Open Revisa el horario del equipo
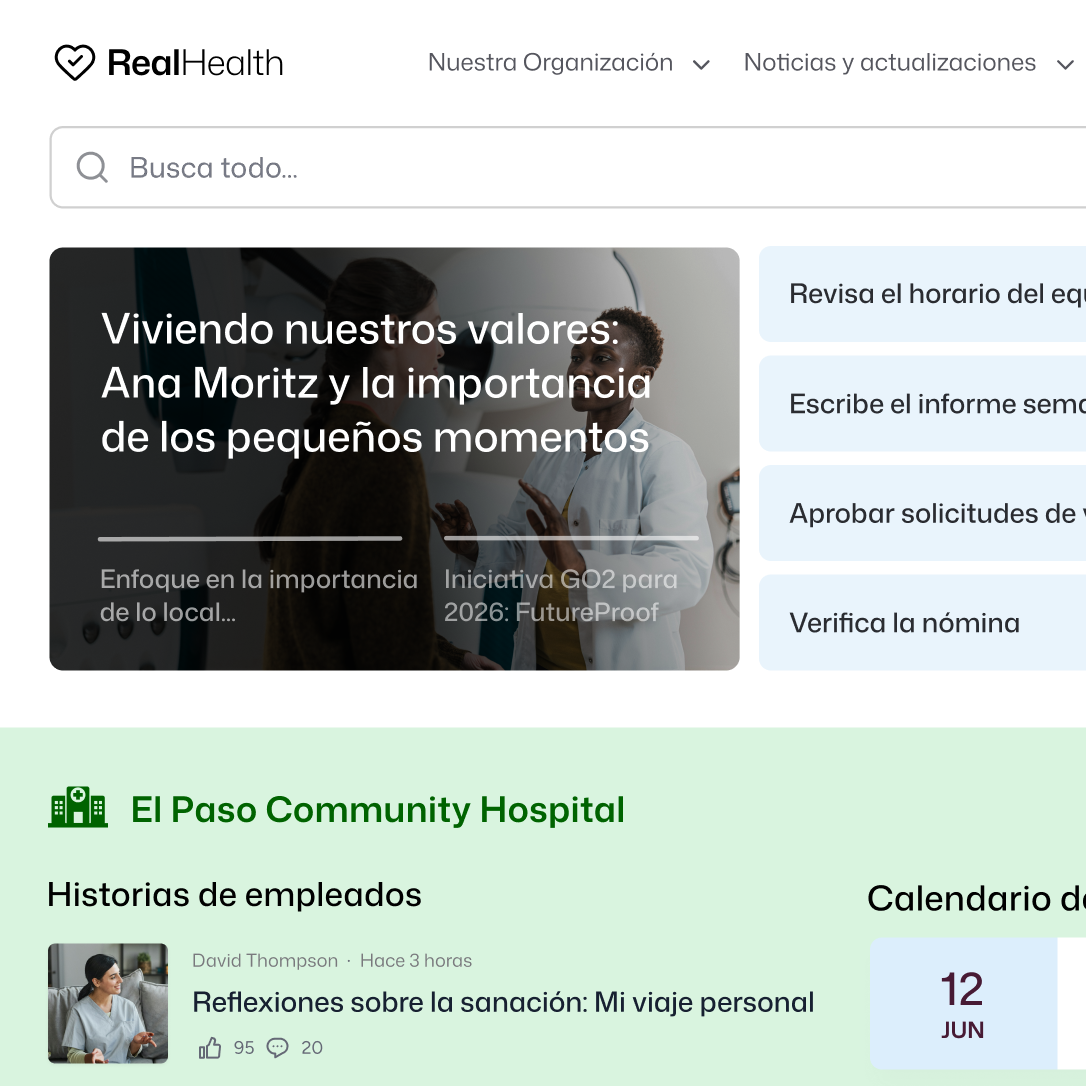 click(x=923, y=294)
